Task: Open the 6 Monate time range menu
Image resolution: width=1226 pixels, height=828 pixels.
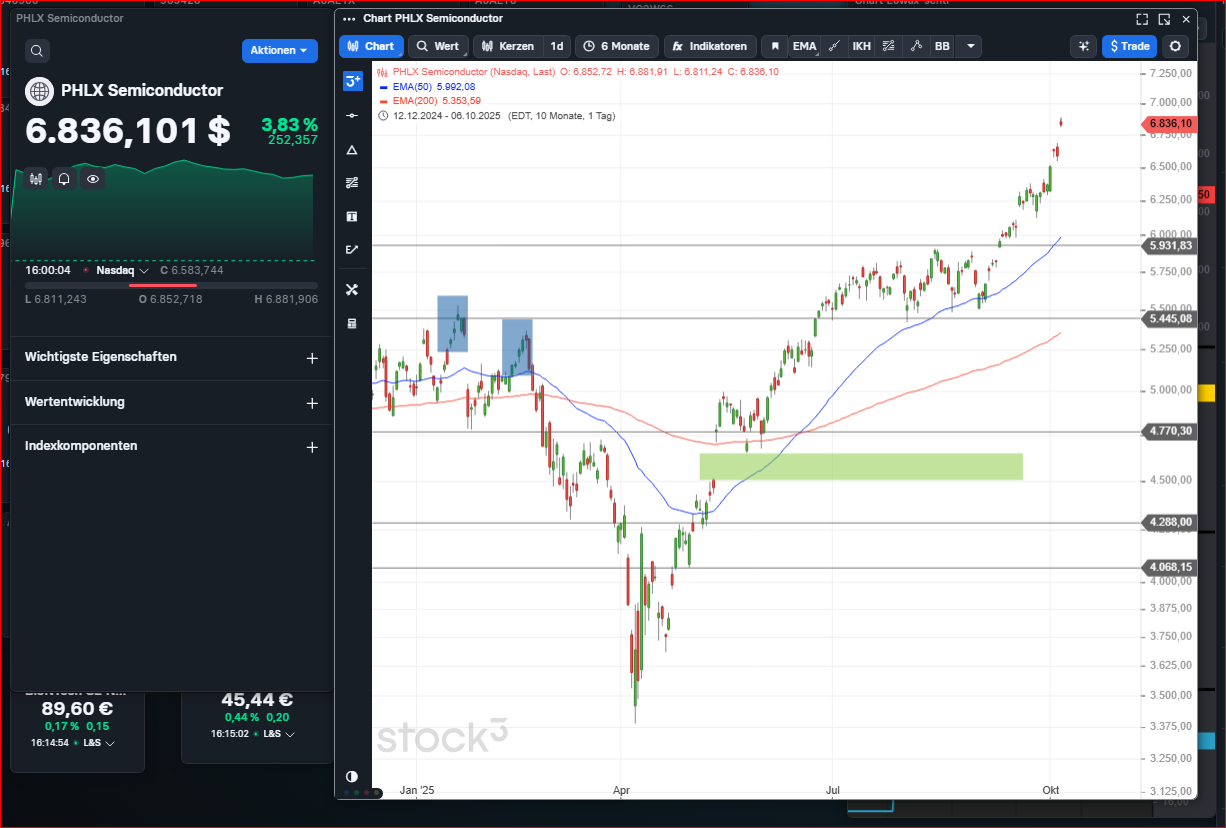Action: pyautogui.click(x=616, y=46)
